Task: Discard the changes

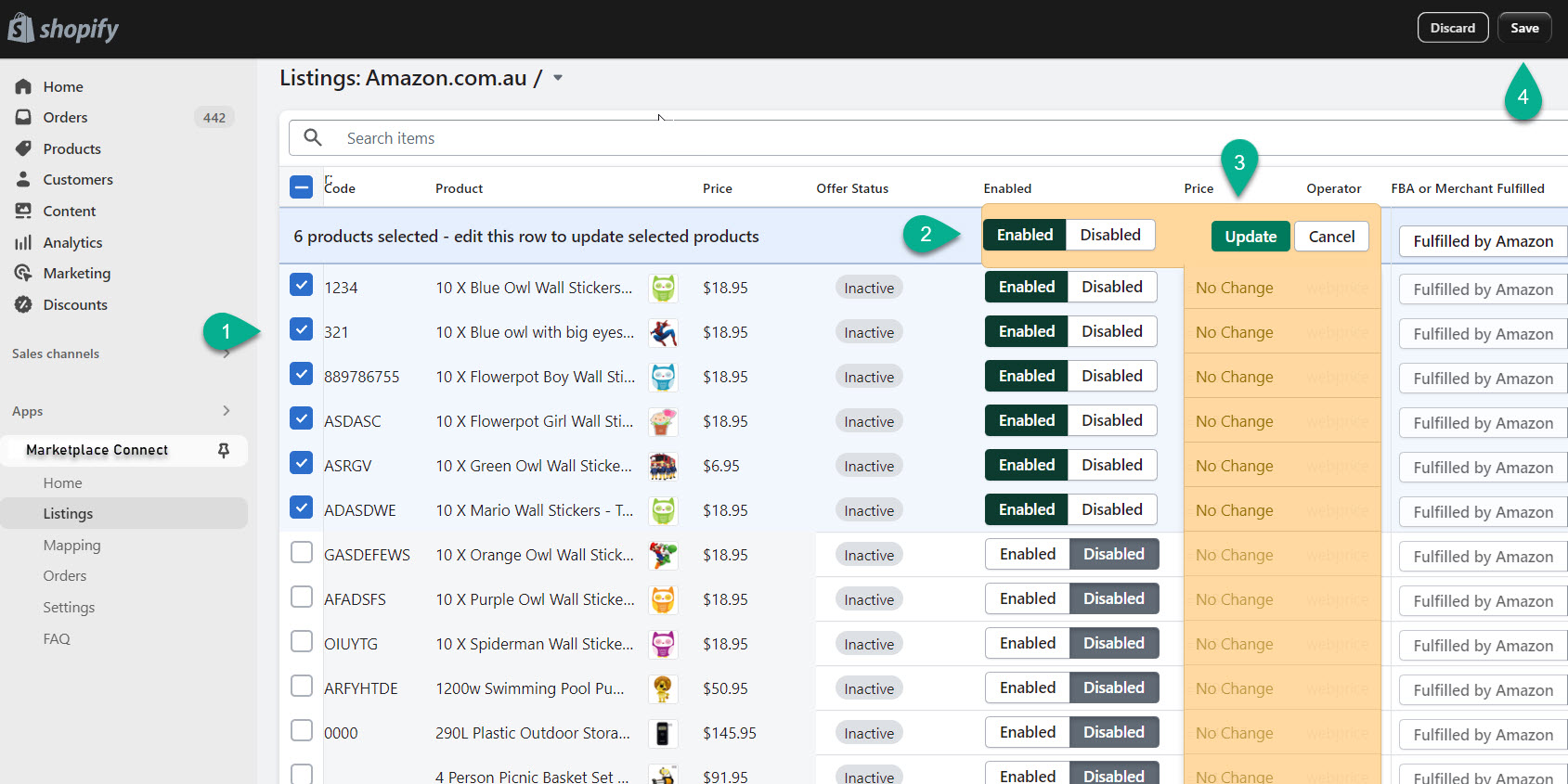Action: (1453, 28)
